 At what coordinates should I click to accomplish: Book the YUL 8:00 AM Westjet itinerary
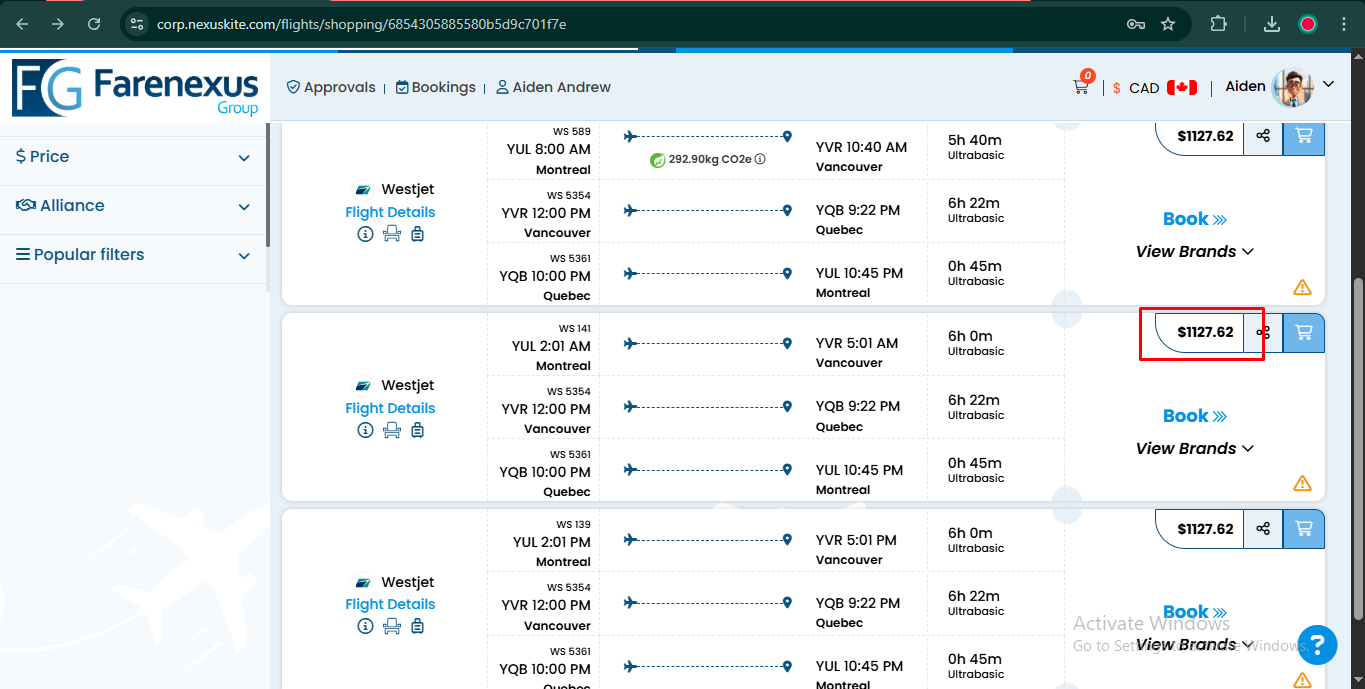tap(1195, 219)
